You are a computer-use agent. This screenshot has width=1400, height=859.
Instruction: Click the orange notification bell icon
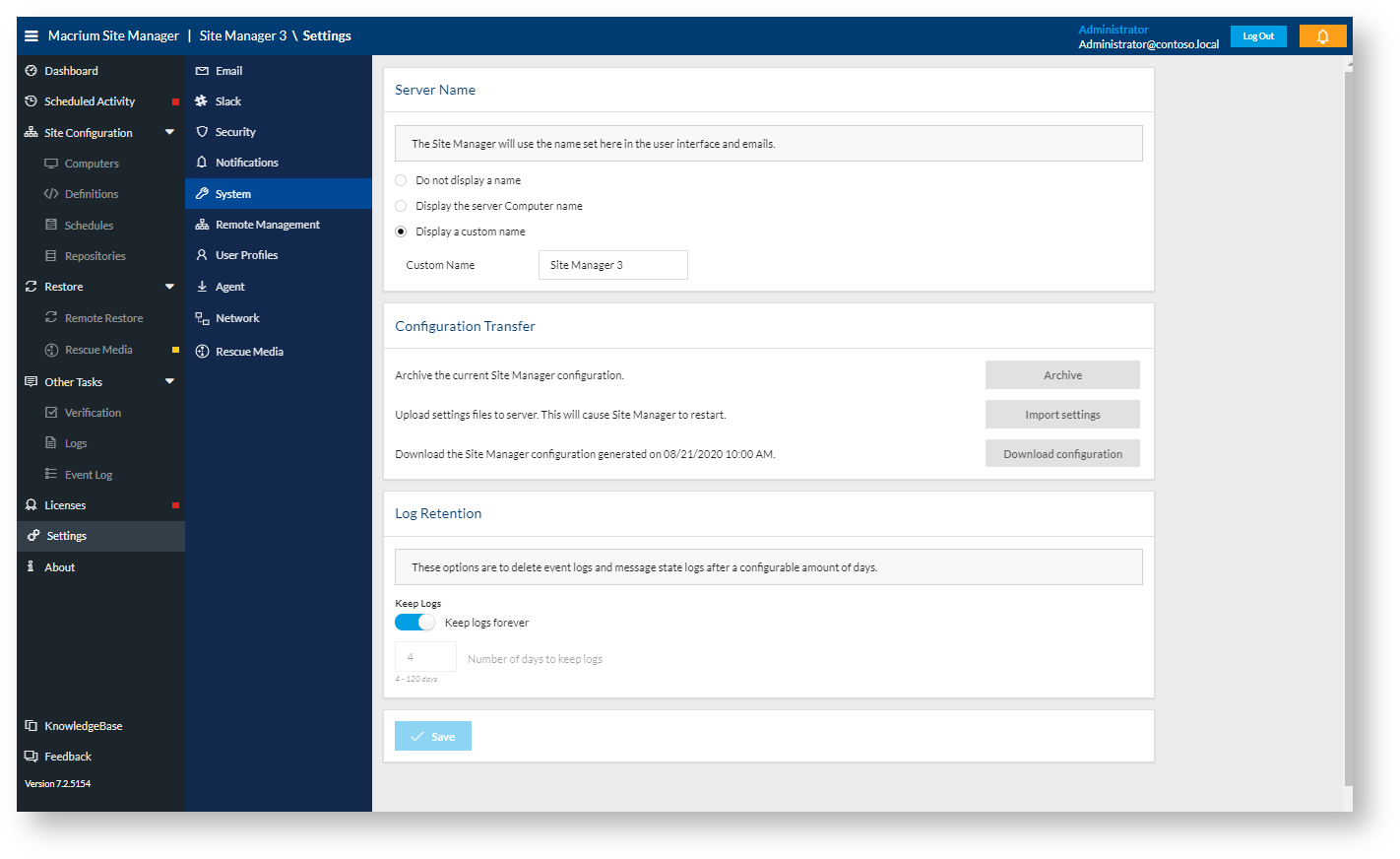coord(1322,36)
